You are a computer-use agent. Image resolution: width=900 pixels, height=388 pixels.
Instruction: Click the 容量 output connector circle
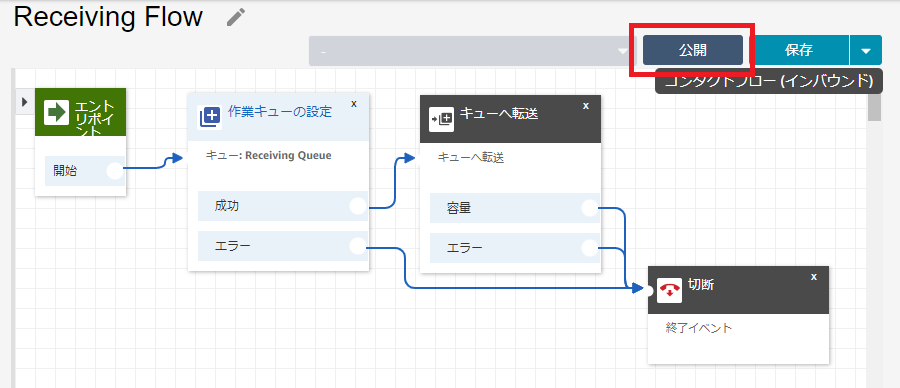pyautogui.click(x=590, y=208)
